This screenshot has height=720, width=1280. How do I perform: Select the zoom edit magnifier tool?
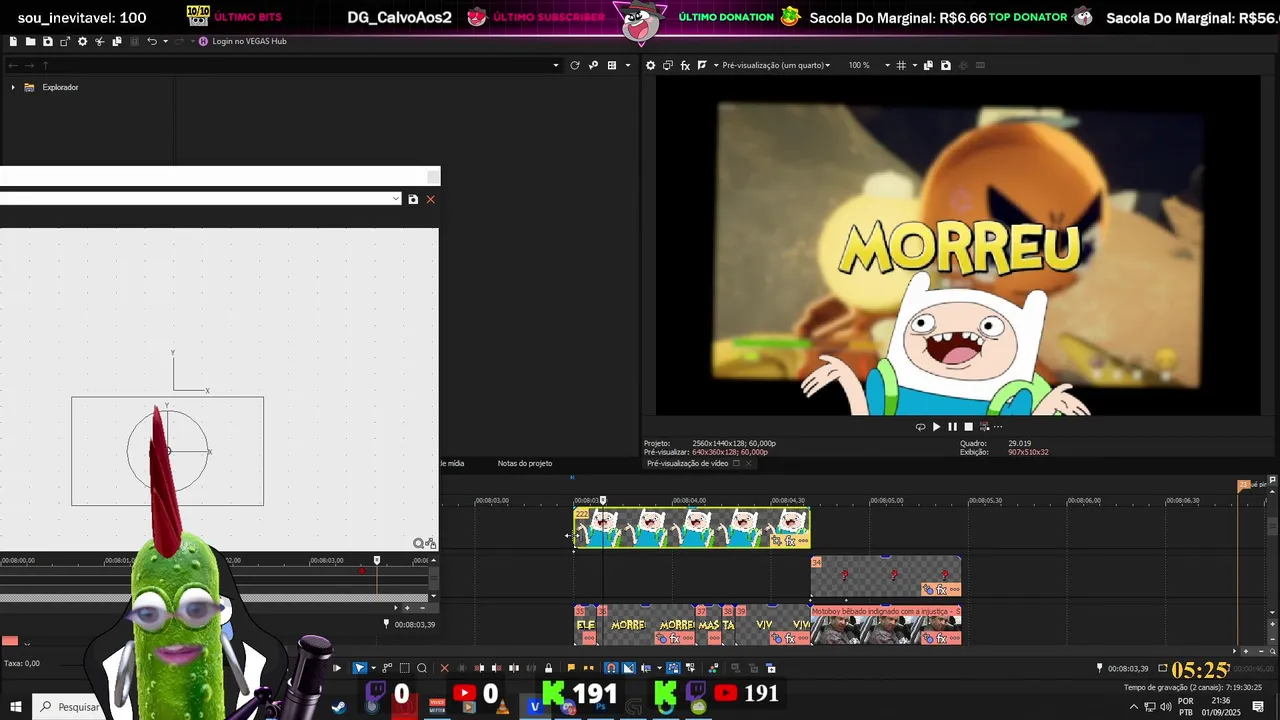pyautogui.click(x=421, y=668)
